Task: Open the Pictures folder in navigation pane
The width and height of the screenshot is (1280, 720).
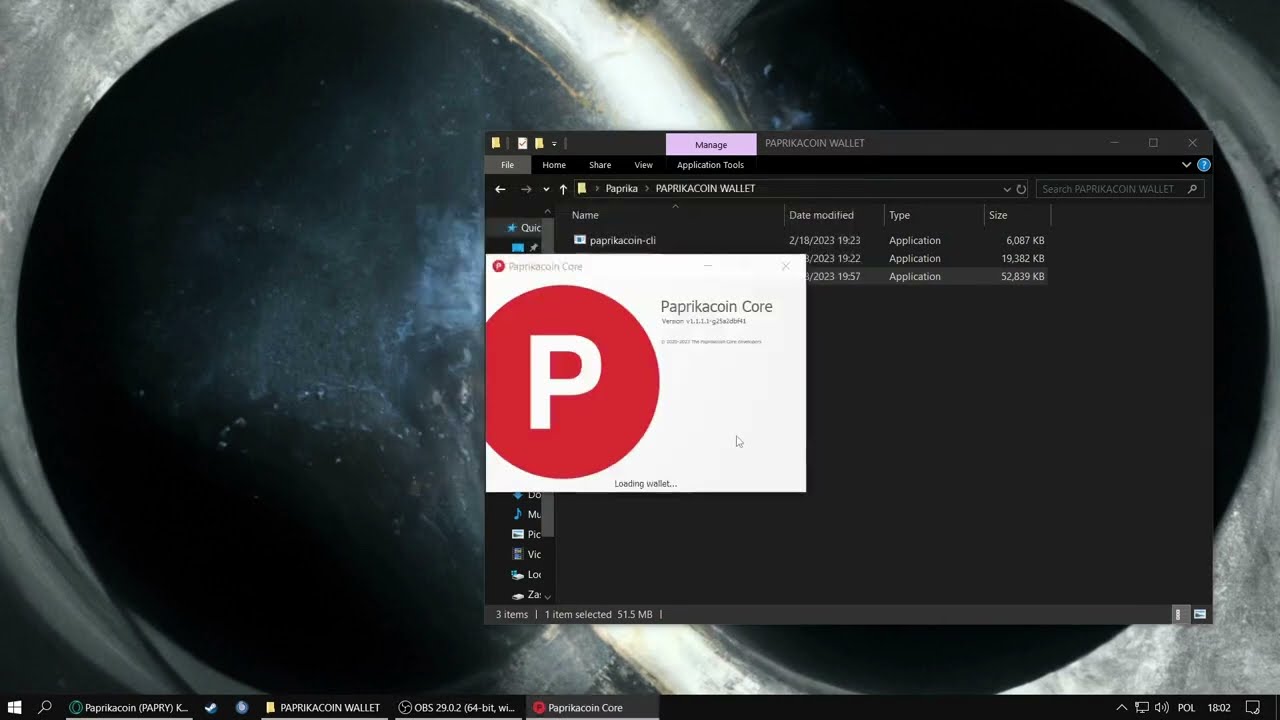Action: click(x=526, y=534)
